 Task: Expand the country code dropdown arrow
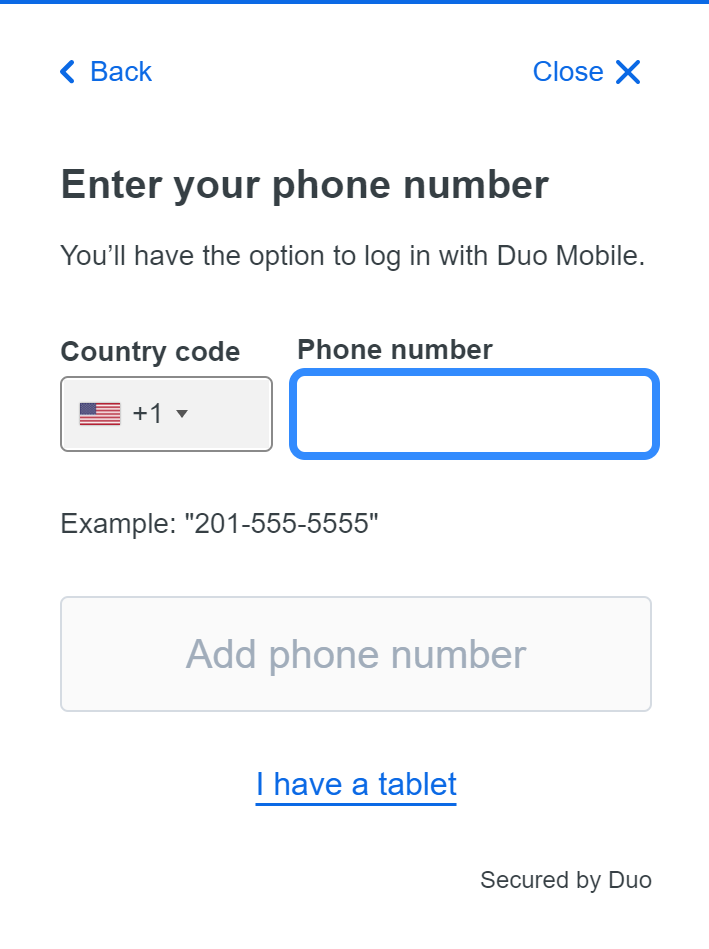(182, 414)
